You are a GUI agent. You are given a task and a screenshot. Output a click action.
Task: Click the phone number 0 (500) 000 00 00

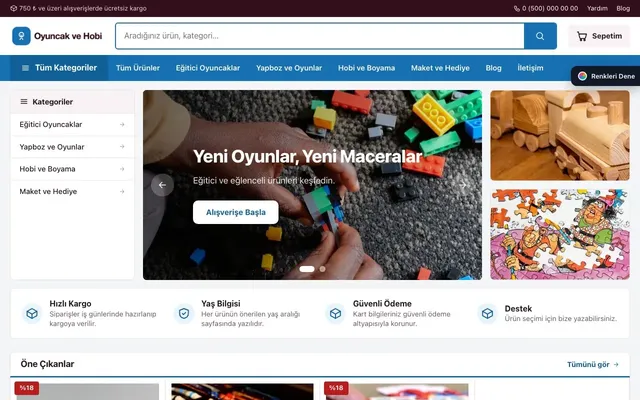pyautogui.click(x=550, y=8)
